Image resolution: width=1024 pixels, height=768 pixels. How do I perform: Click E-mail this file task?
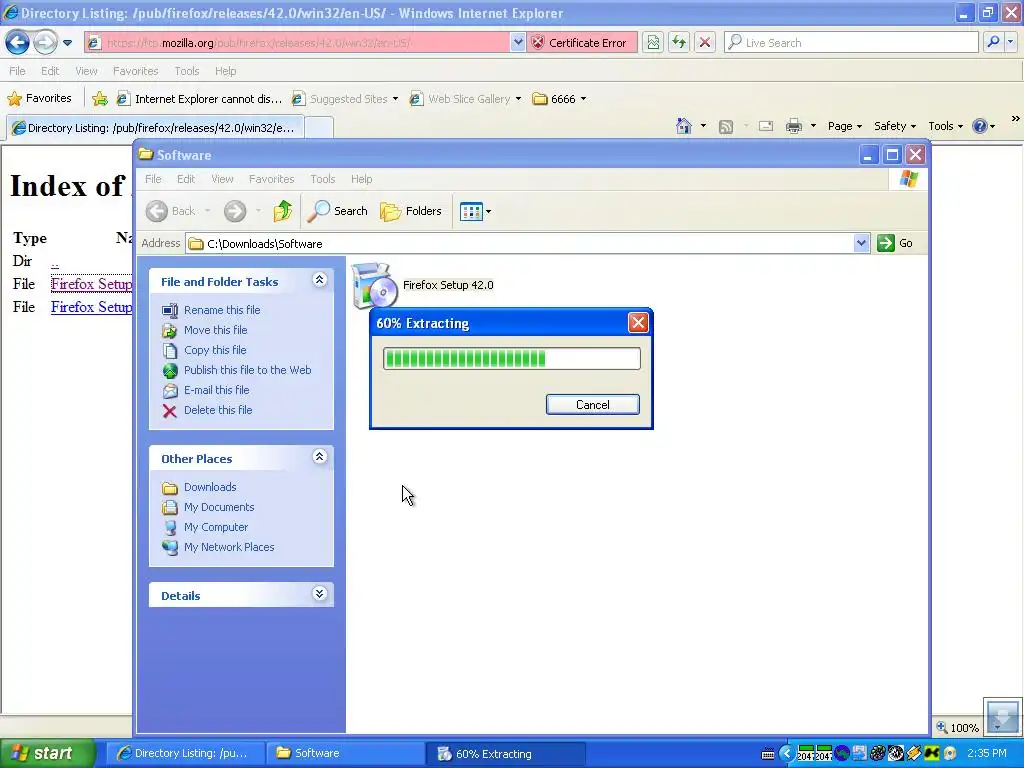click(x=216, y=390)
